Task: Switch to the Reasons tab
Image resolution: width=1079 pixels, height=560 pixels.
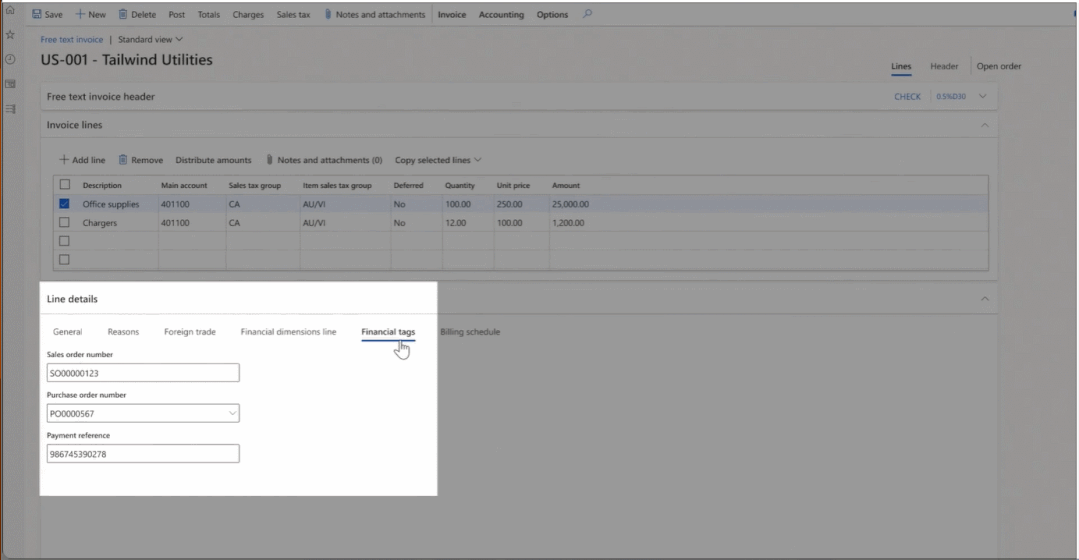Action: 123,332
